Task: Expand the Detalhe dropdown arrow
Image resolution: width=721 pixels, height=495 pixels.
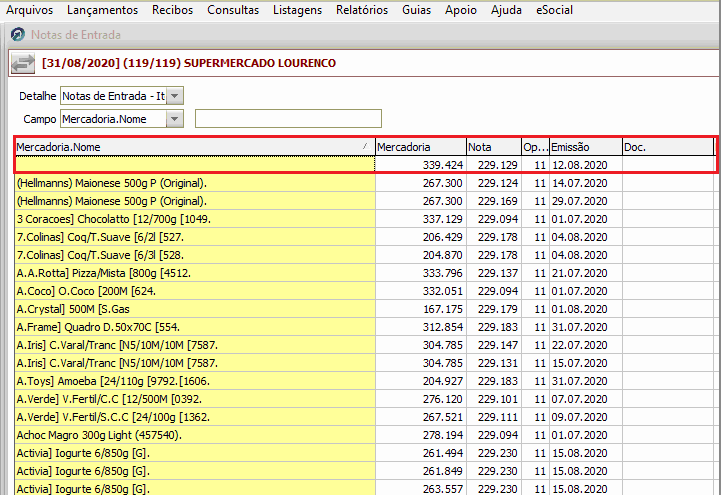Action: point(175,96)
